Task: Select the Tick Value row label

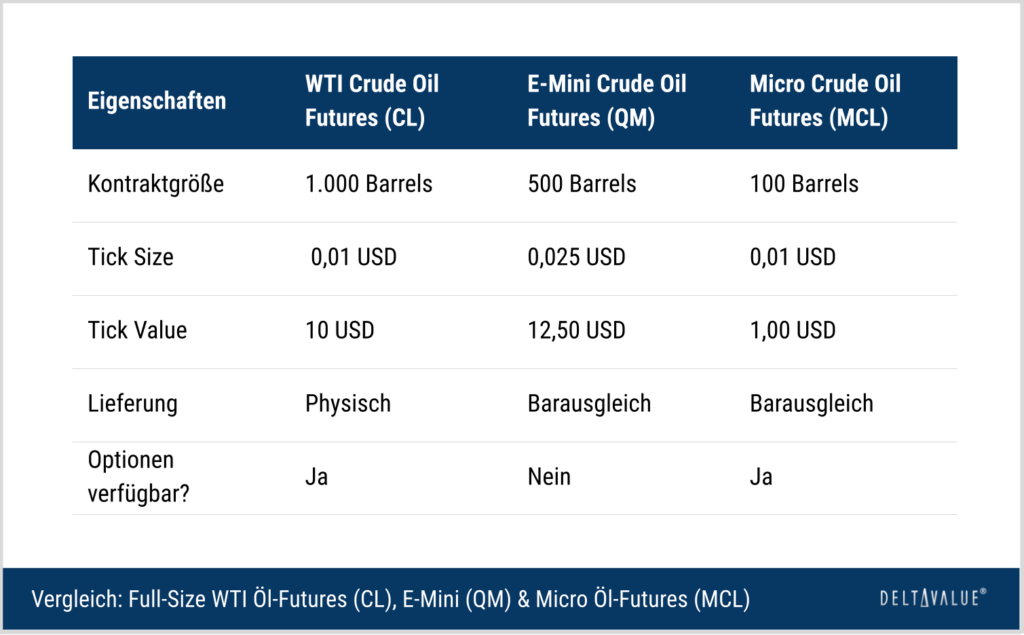Action: click(137, 331)
